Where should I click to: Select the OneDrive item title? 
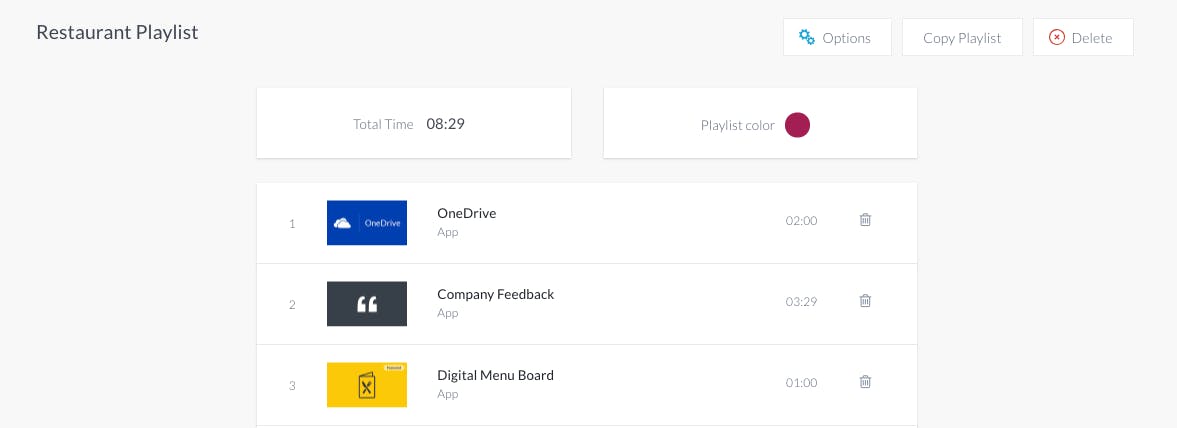467,213
